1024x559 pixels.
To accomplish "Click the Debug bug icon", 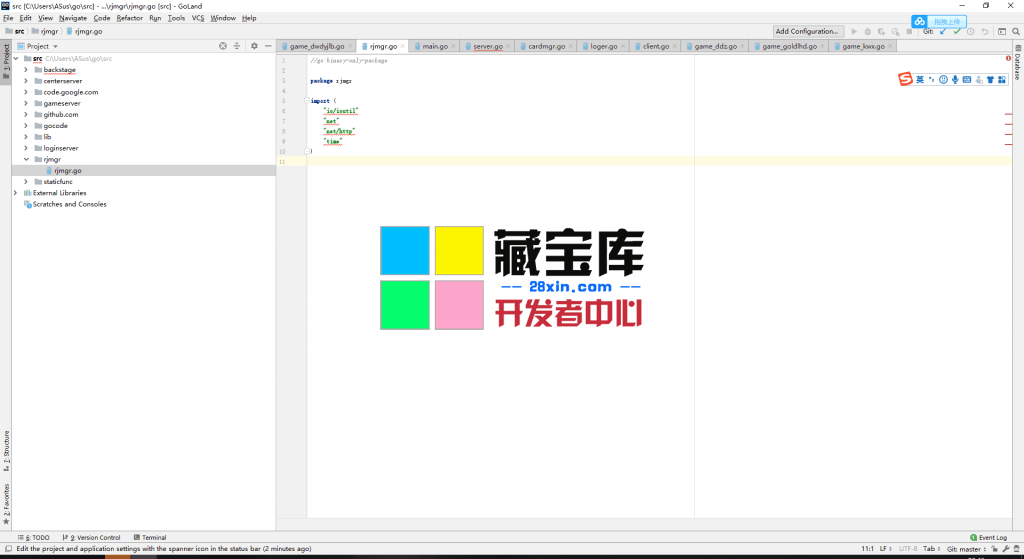I will (x=867, y=31).
